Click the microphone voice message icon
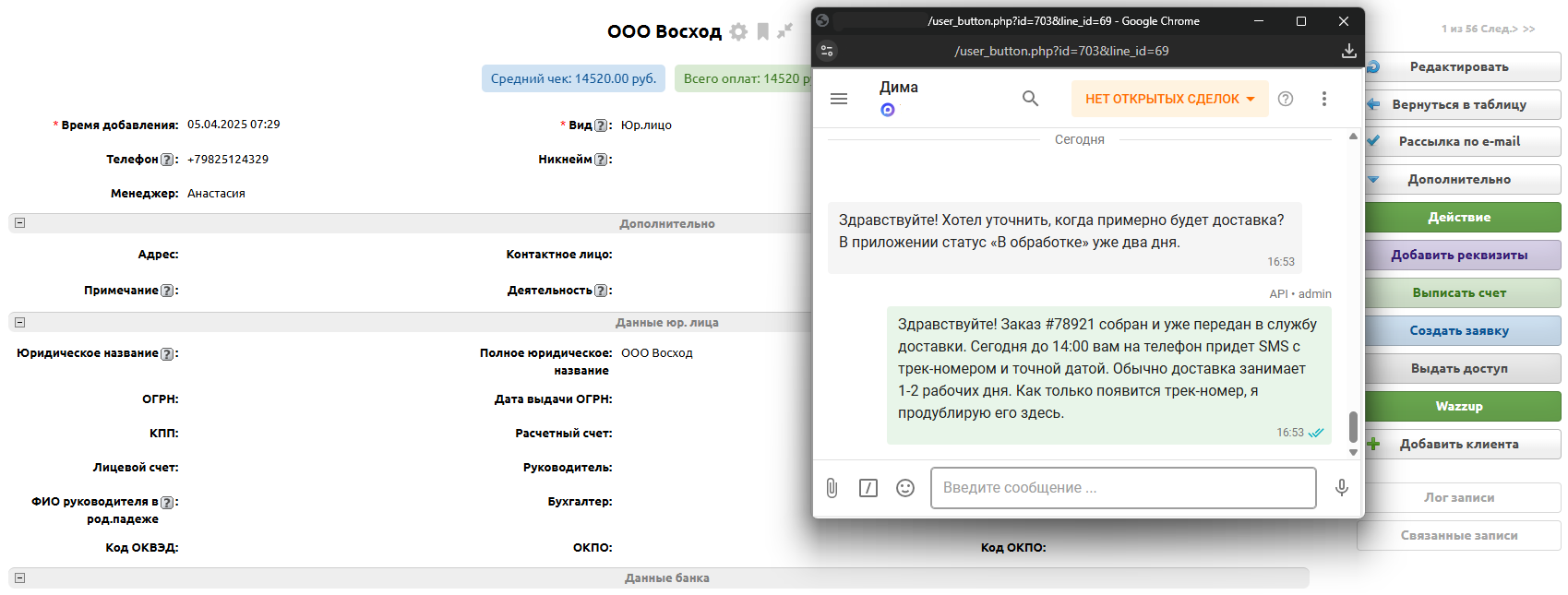Screen dimensions: 1568x595 1341,488
